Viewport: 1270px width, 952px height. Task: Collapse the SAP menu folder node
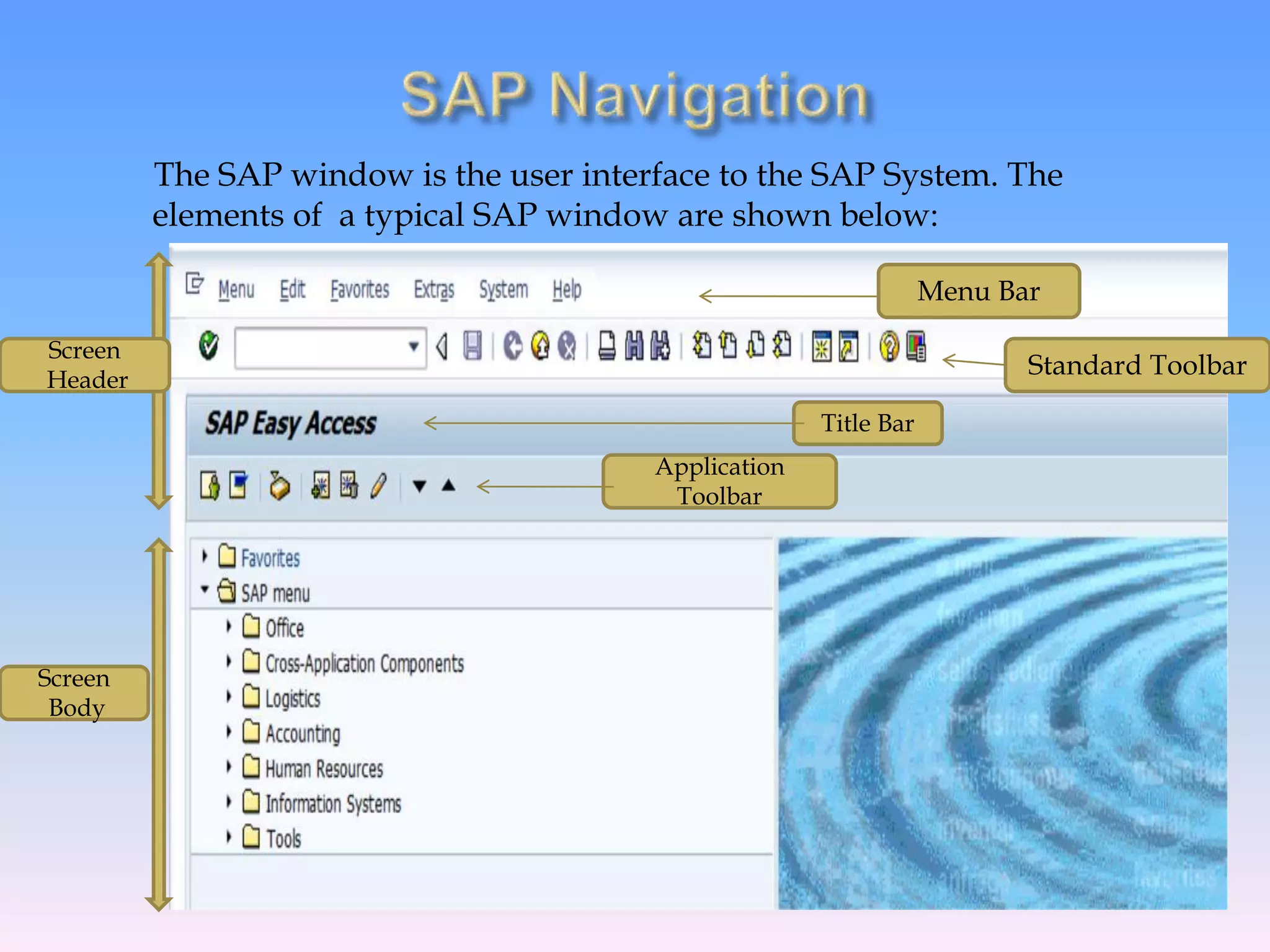(x=205, y=589)
